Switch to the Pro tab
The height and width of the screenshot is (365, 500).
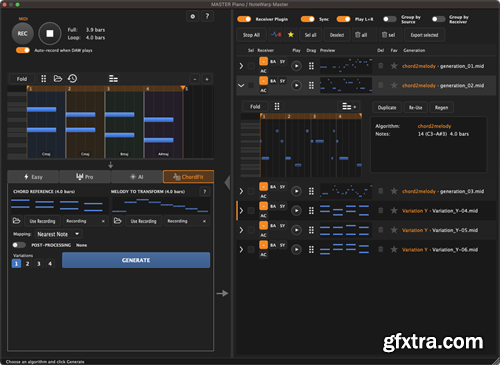[x=85, y=177]
